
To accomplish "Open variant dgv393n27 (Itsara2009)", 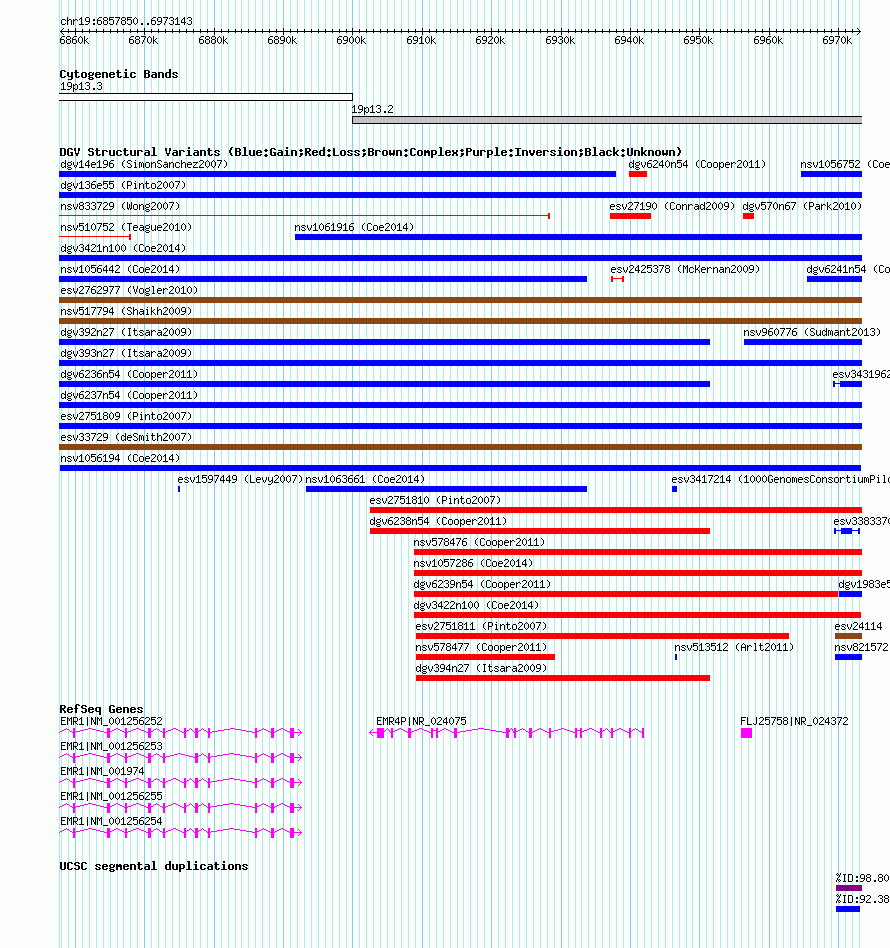I will (126, 354).
